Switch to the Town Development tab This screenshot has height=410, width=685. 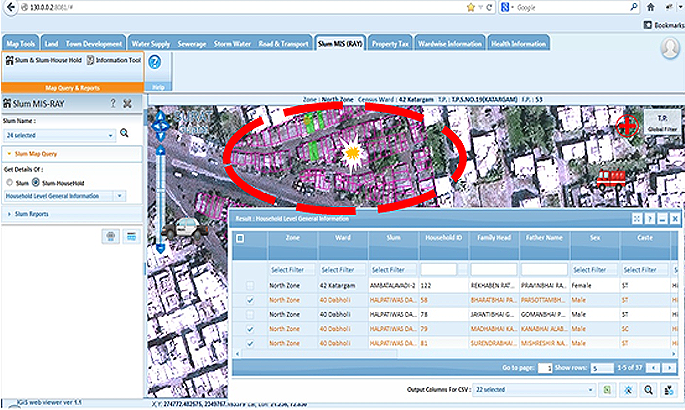point(93,44)
